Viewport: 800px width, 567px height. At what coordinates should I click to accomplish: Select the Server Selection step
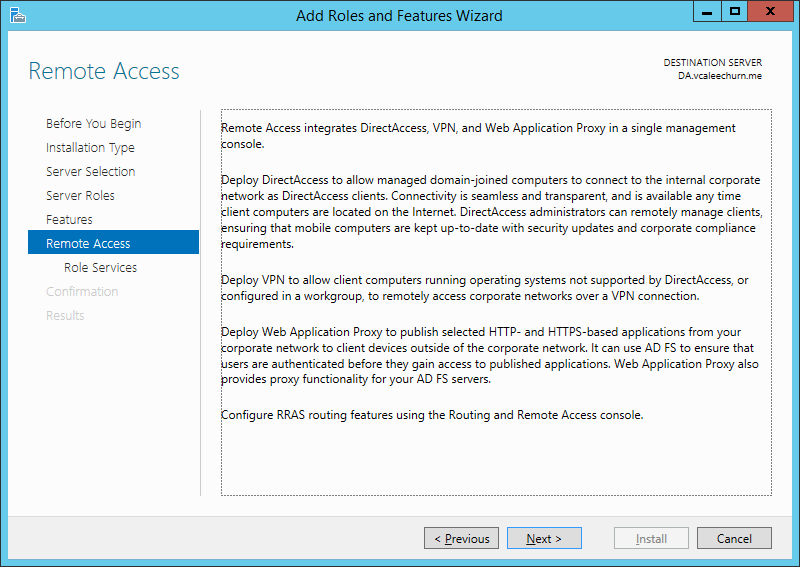(90, 171)
